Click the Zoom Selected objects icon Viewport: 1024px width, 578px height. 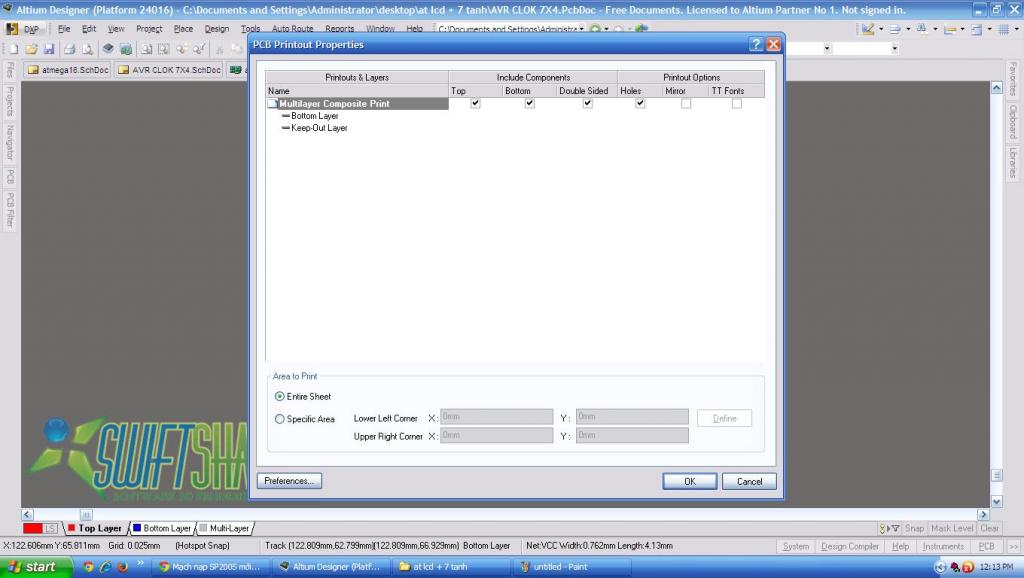182,49
